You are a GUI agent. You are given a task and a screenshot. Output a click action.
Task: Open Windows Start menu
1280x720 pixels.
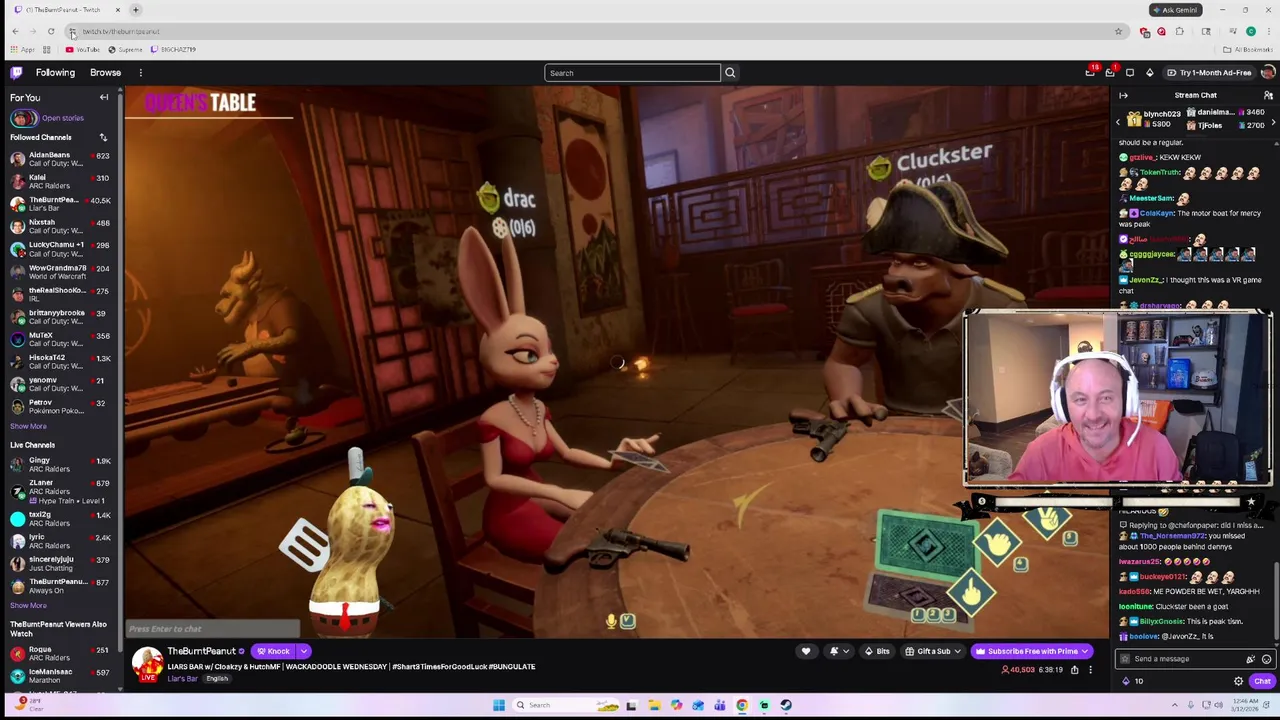click(498, 705)
